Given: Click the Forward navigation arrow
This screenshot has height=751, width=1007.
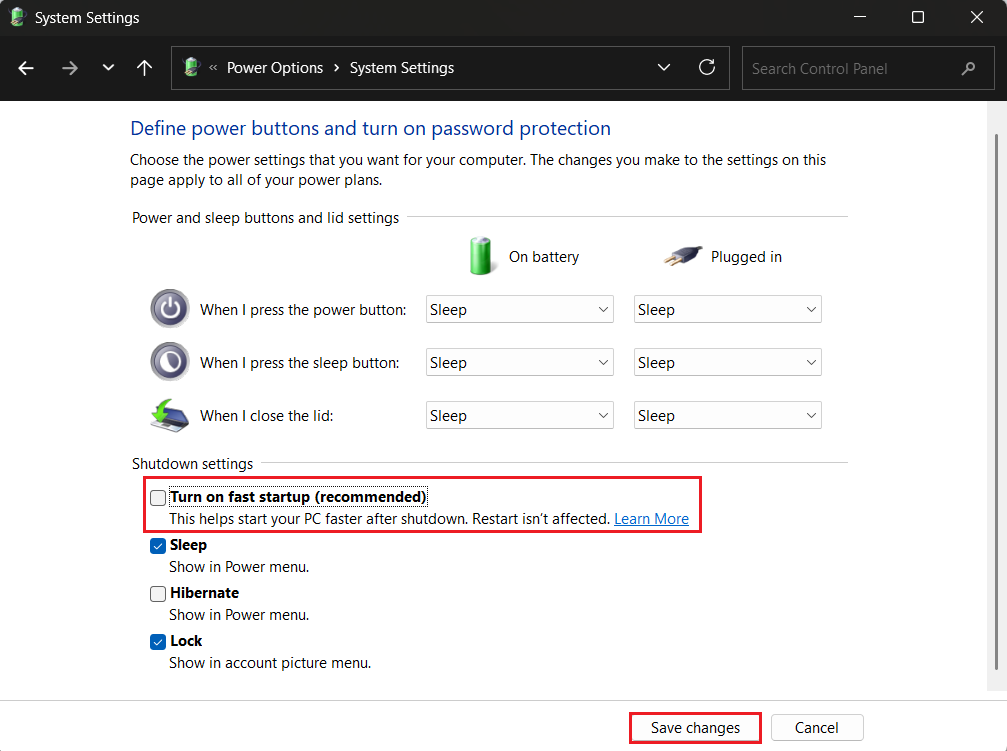Looking at the screenshot, I should click(69, 68).
